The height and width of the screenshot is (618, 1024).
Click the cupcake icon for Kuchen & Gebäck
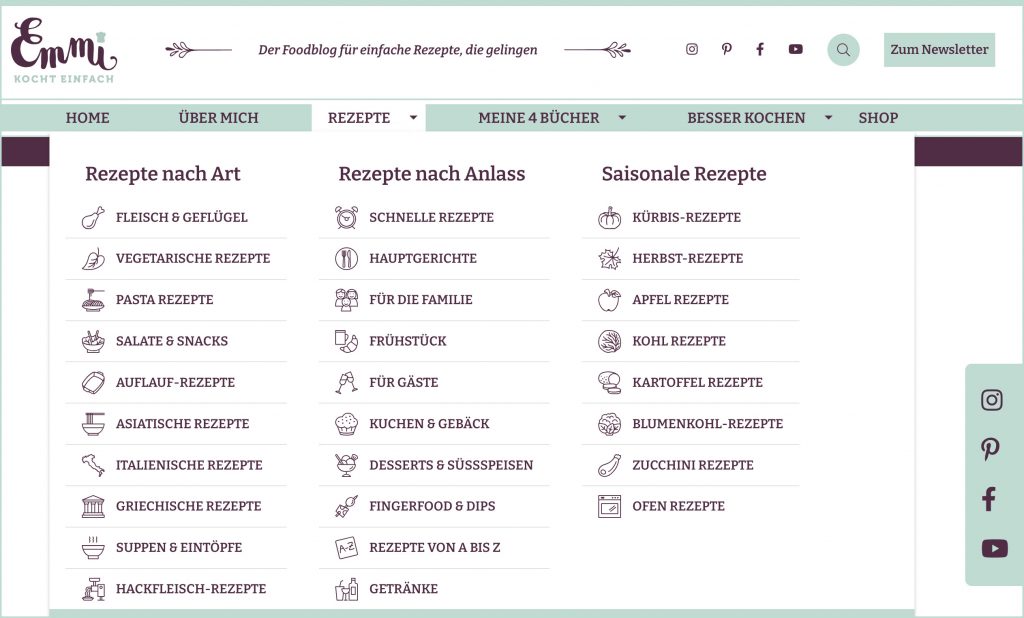(x=346, y=424)
